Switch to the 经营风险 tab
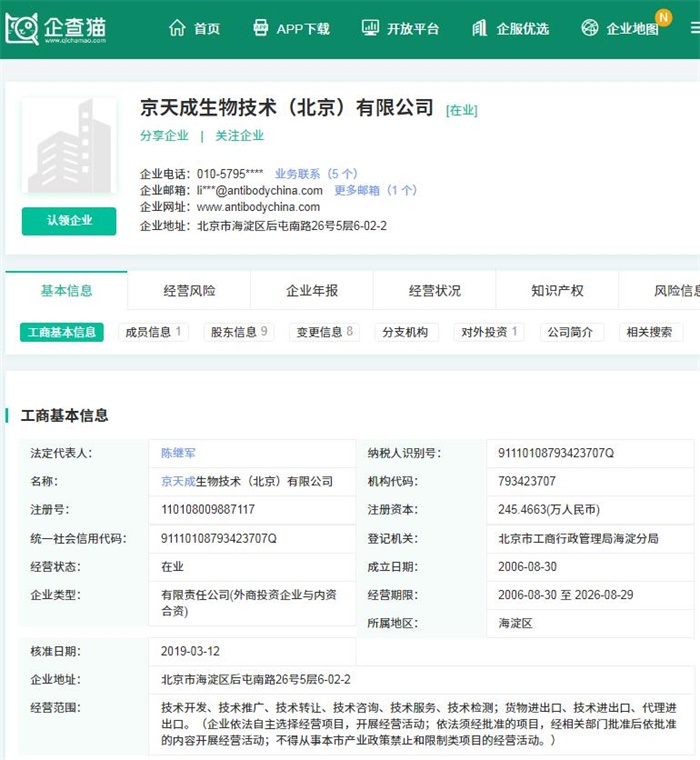 189,290
